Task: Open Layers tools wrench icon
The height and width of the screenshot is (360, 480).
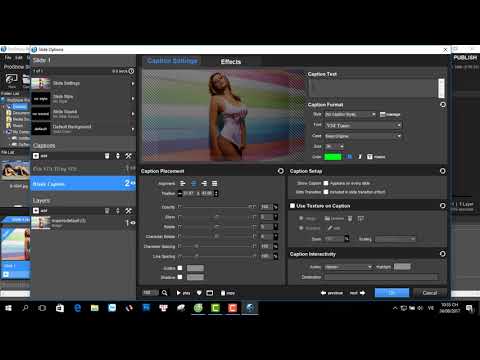Action: [128, 211]
